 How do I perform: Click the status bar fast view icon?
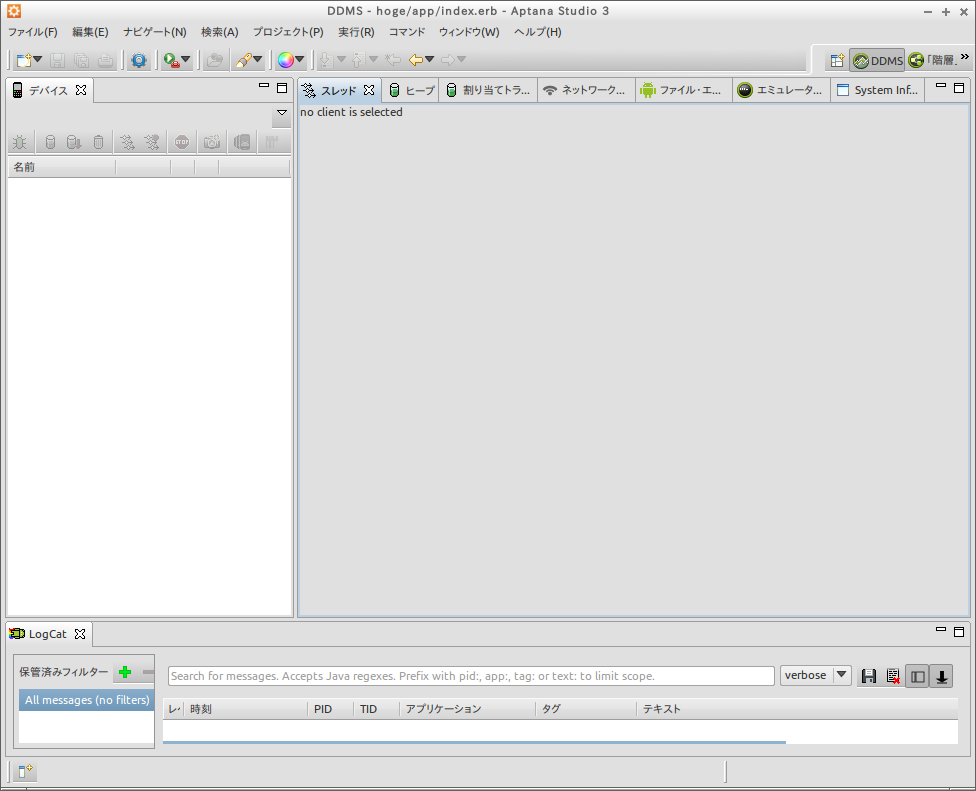pyautogui.click(x=26, y=772)
